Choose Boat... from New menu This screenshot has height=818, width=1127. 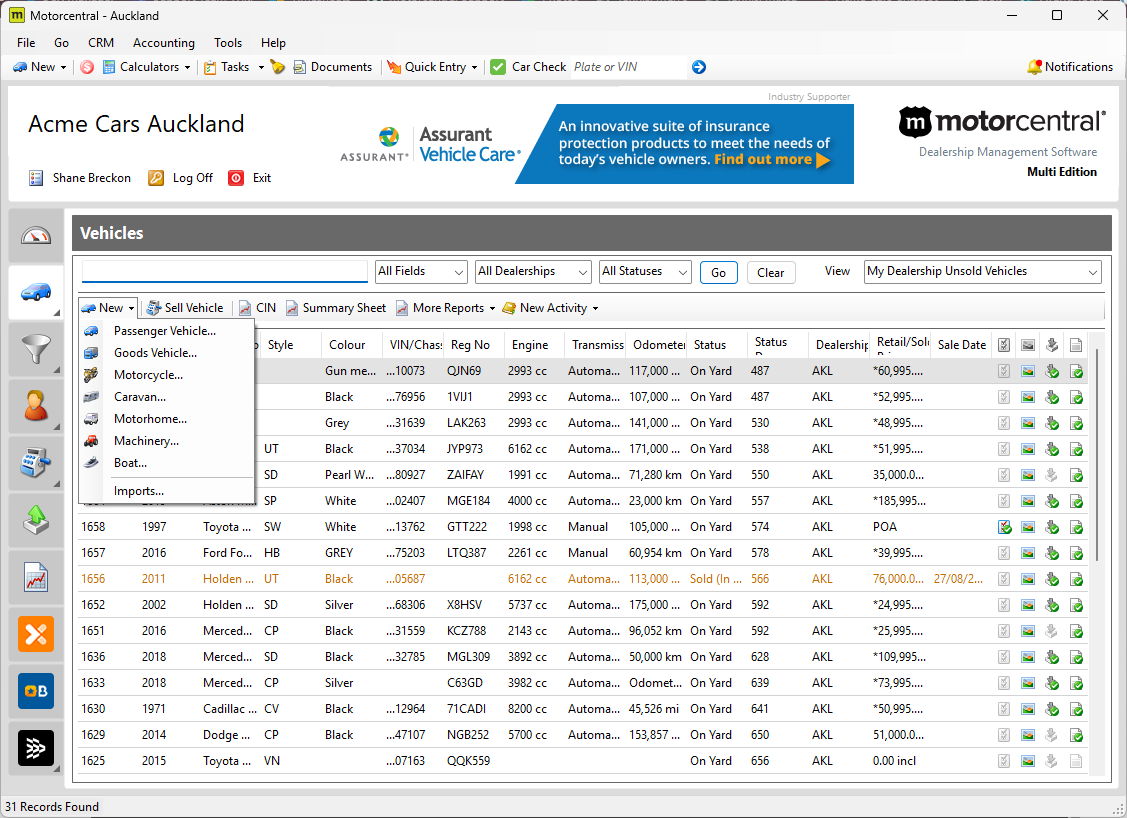[x=166, y=463]
